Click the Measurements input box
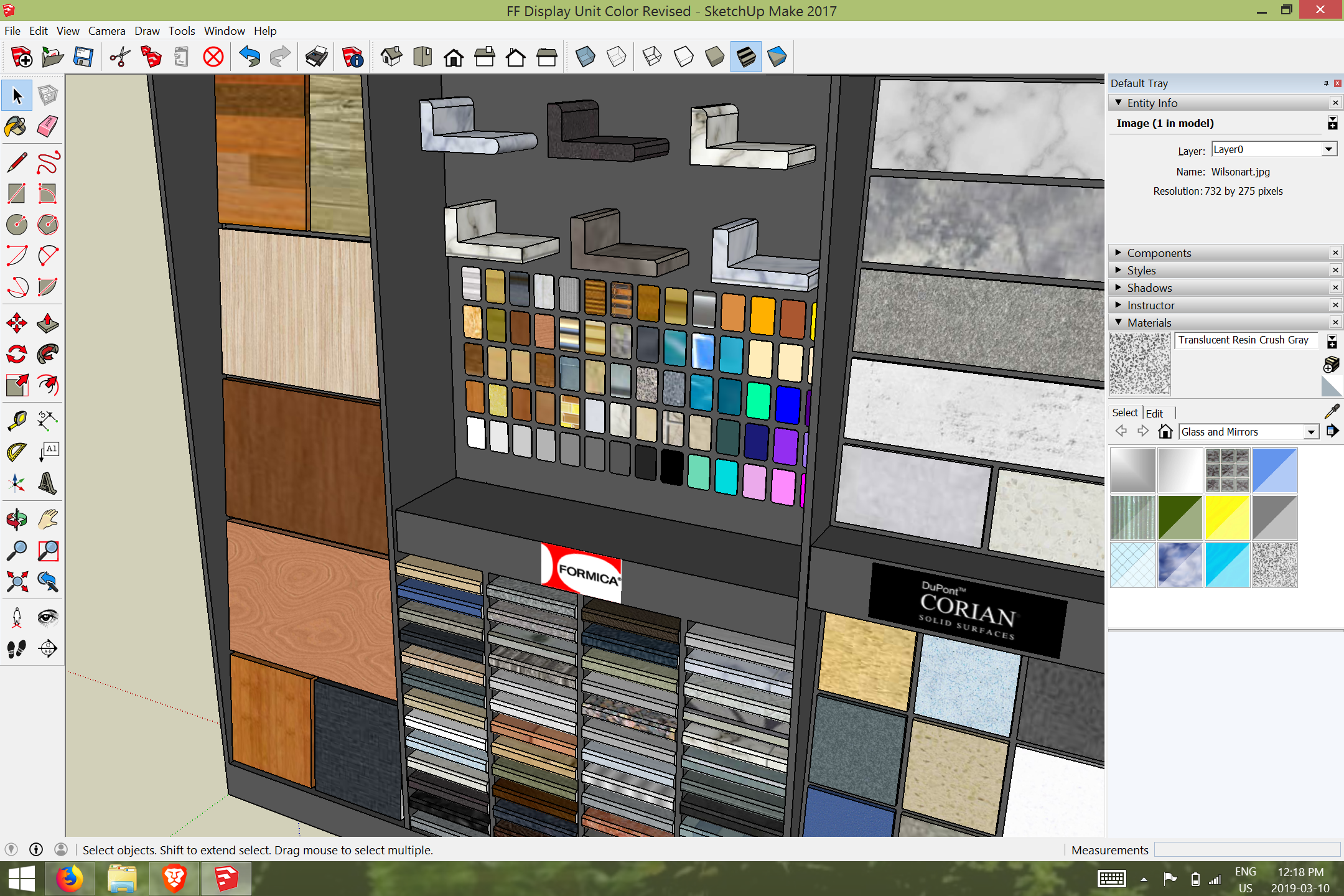The width and height of the screenshot is (1344, 896). pyautogui.click(x=1246, y=850)
